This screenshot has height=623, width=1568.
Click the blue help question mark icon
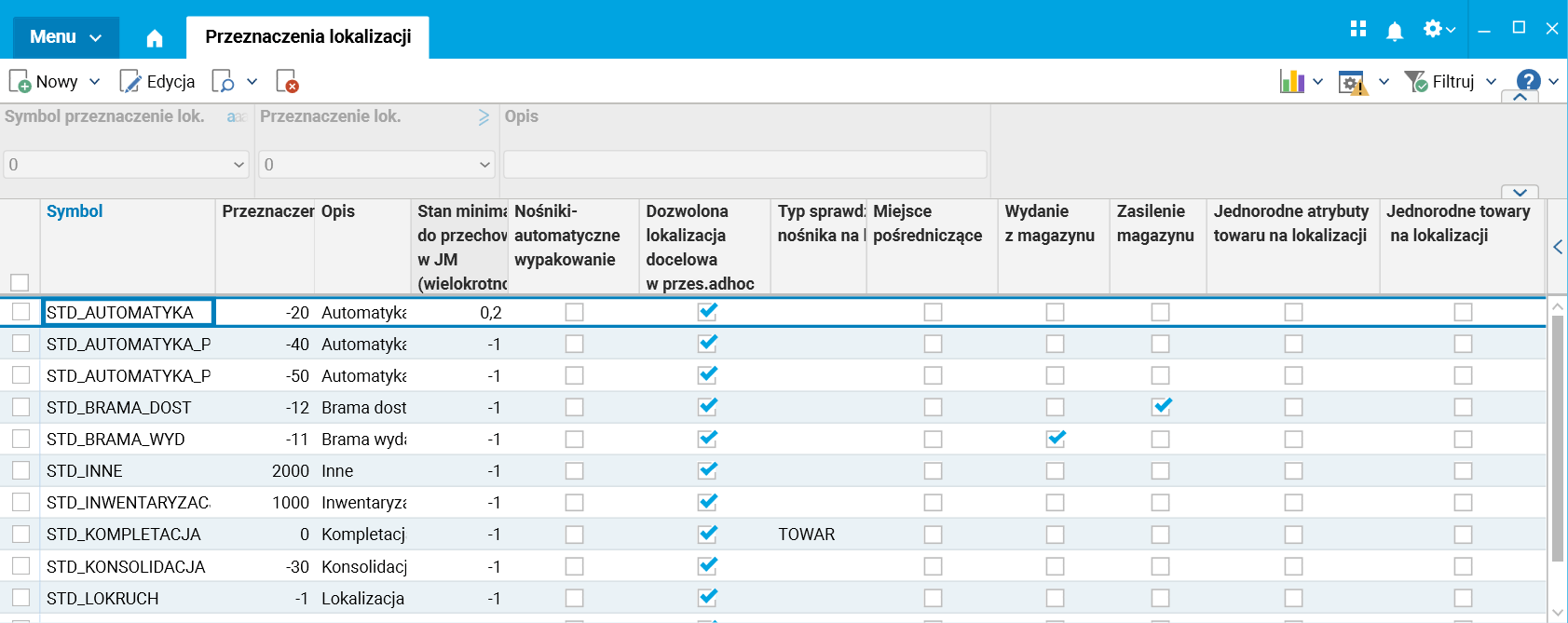click(x=1528, y=81)
